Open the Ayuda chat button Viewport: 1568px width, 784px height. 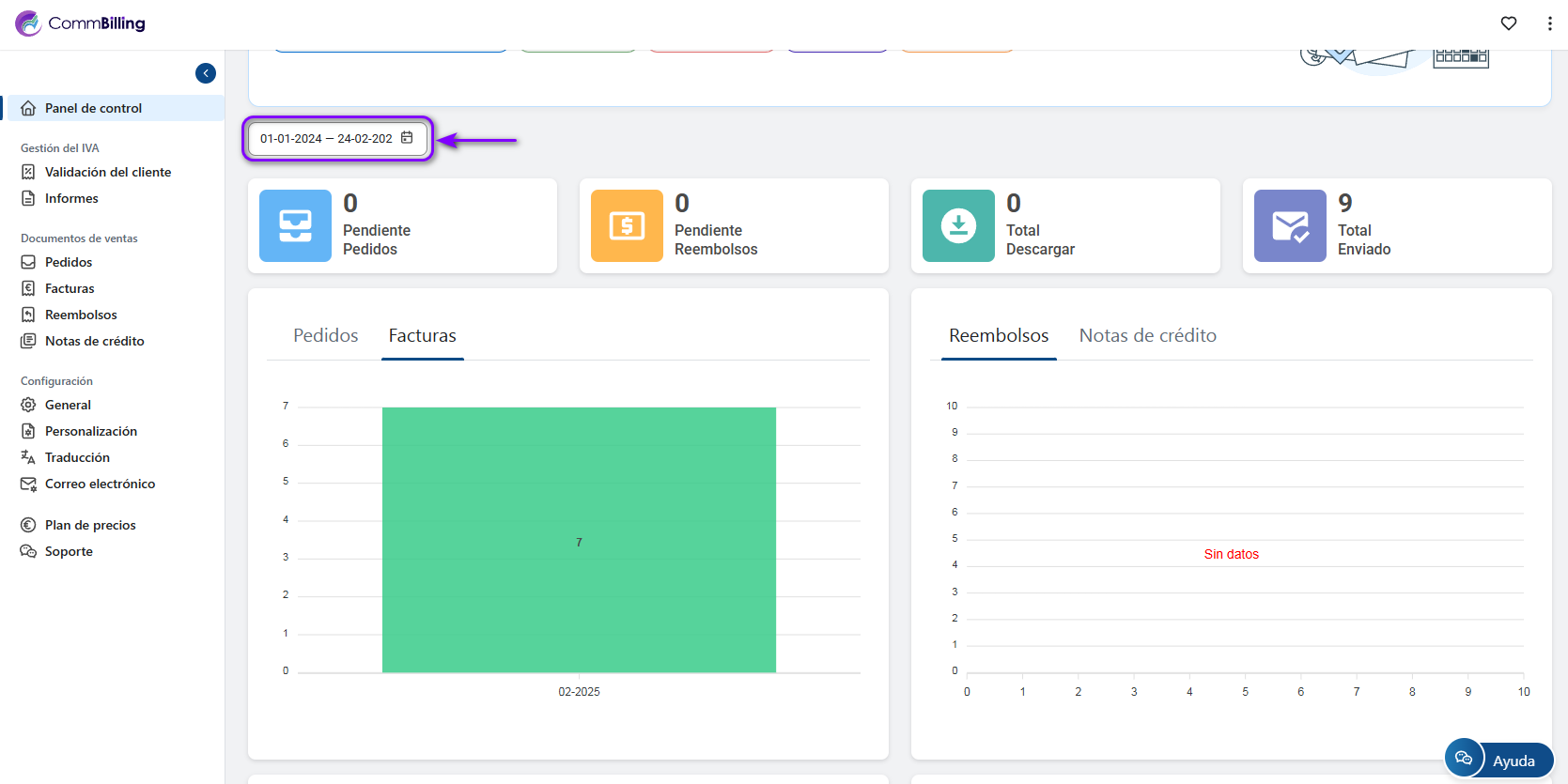[x=1498, y=760]
